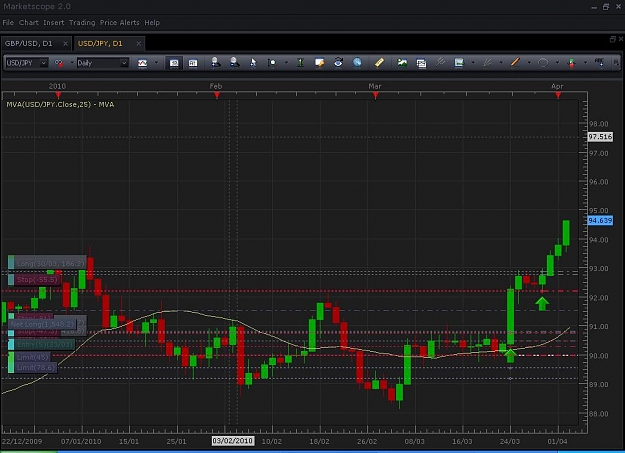The image size is (625, 453).
Task: Click the MVA(USD/JPY.Close,25) indicator label
Action: coord(60,104)
